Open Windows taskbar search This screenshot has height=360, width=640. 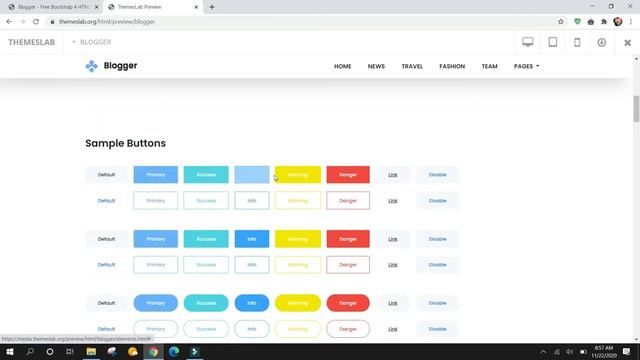coord(30,351)
